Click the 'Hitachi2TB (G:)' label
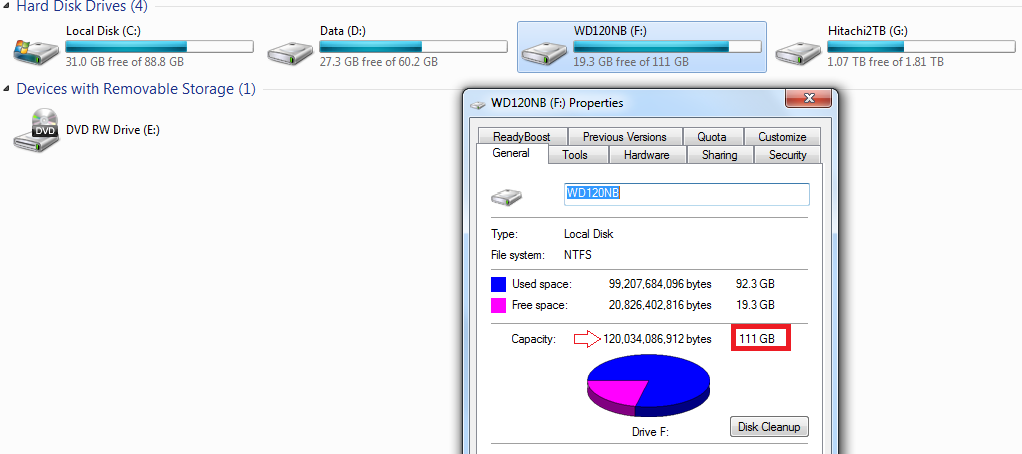The image size is (1022, 454). pos(868,31)
